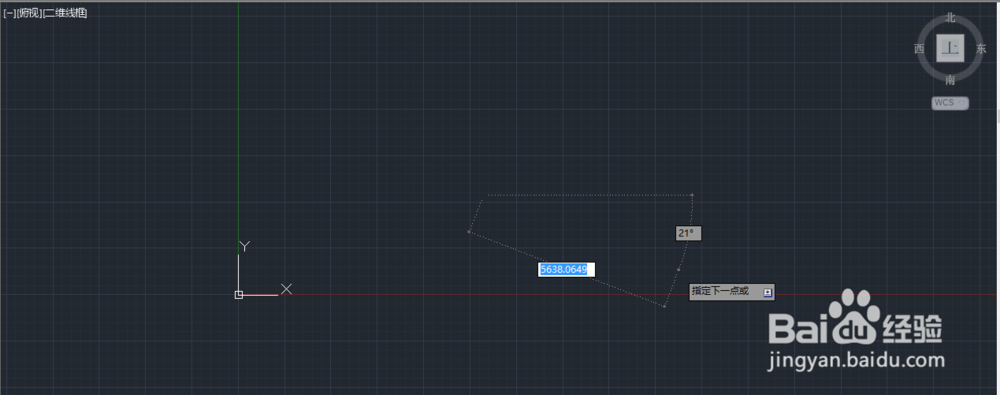This screenshot has height=395, width=1000.
Task: Expand options arrow beside 指定下一点或 prompt
Action: click(768, 292)
